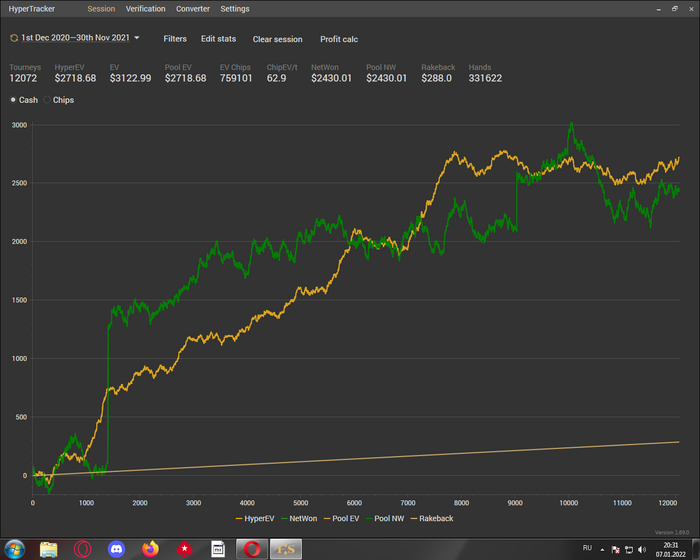This screenshot has width=700, height=560.
Task: Open Action Center flag tray icon
Action: (x=616, y=550)
